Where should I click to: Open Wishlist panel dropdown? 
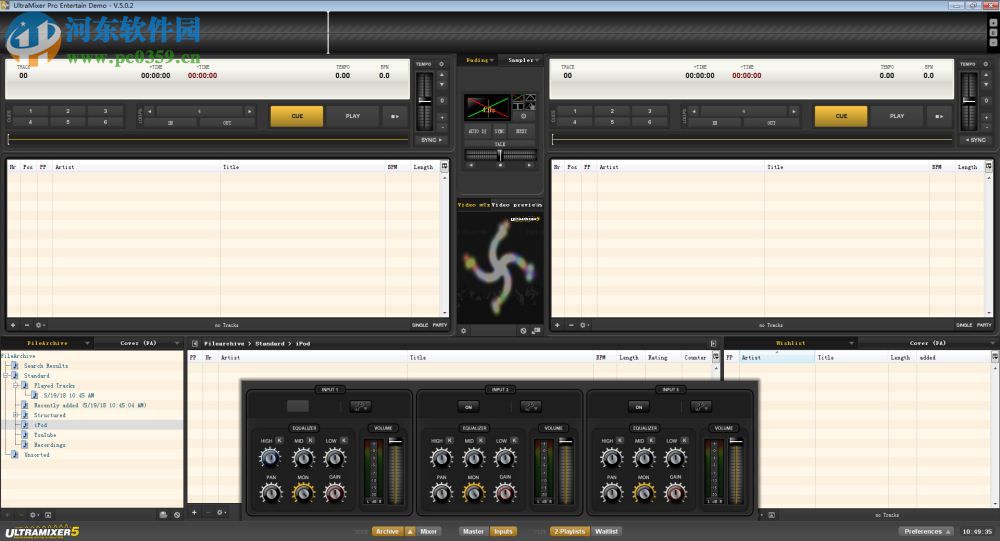click(851, 343)
